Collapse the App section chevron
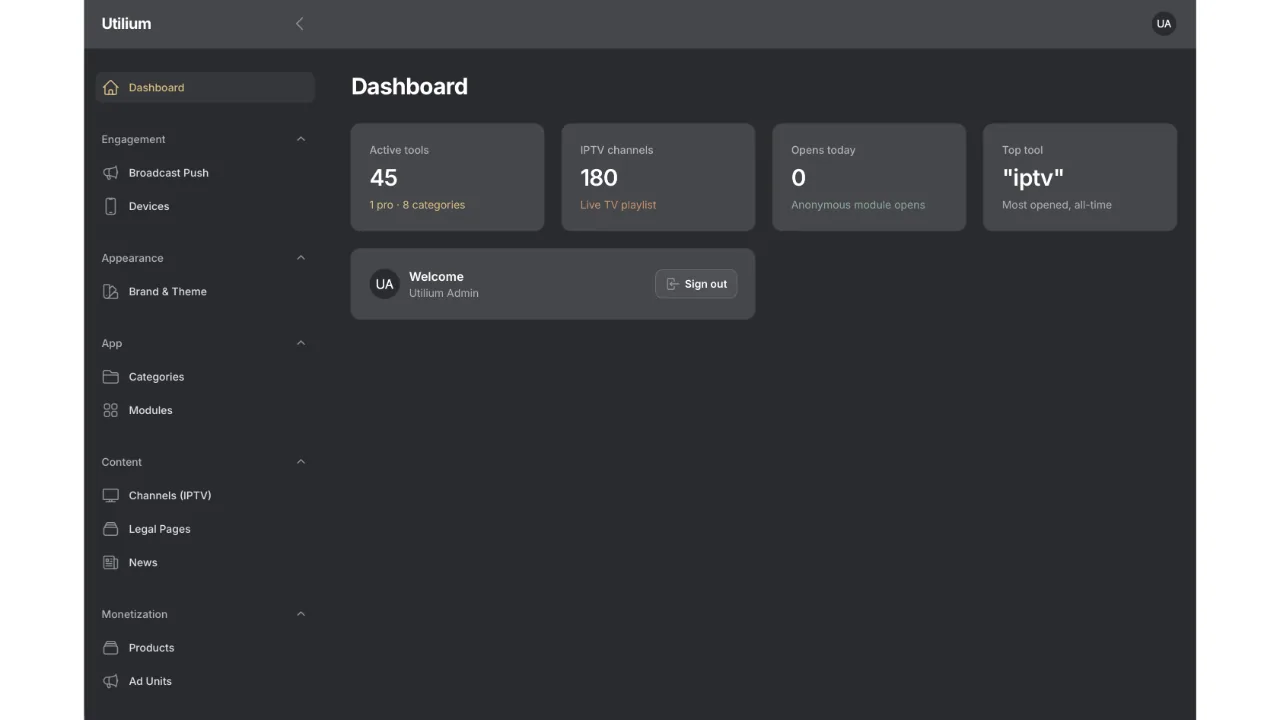Image resolution: width=1280 pixels, height=720 pixels. pos(301,343)
